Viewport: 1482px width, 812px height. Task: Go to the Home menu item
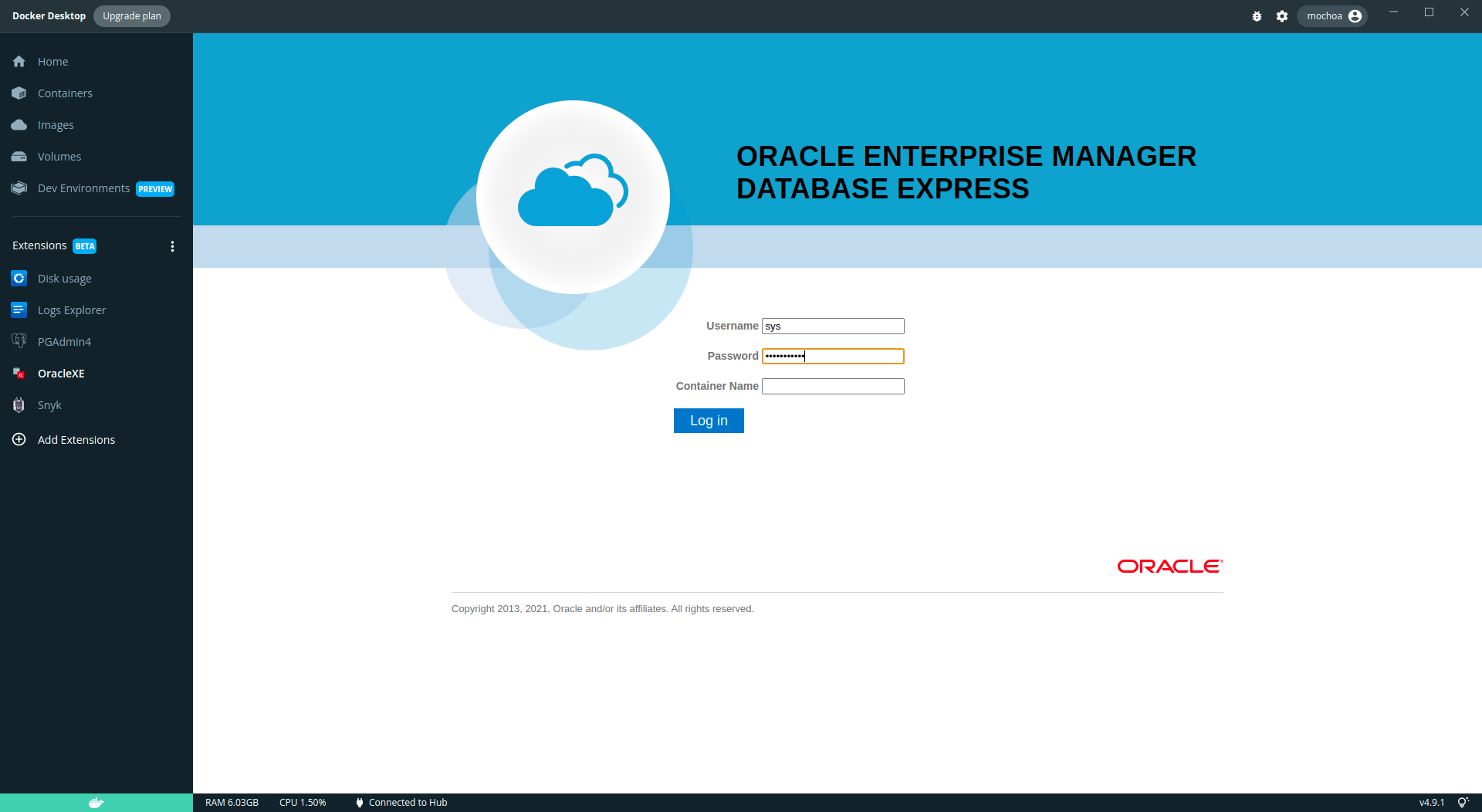52,62
